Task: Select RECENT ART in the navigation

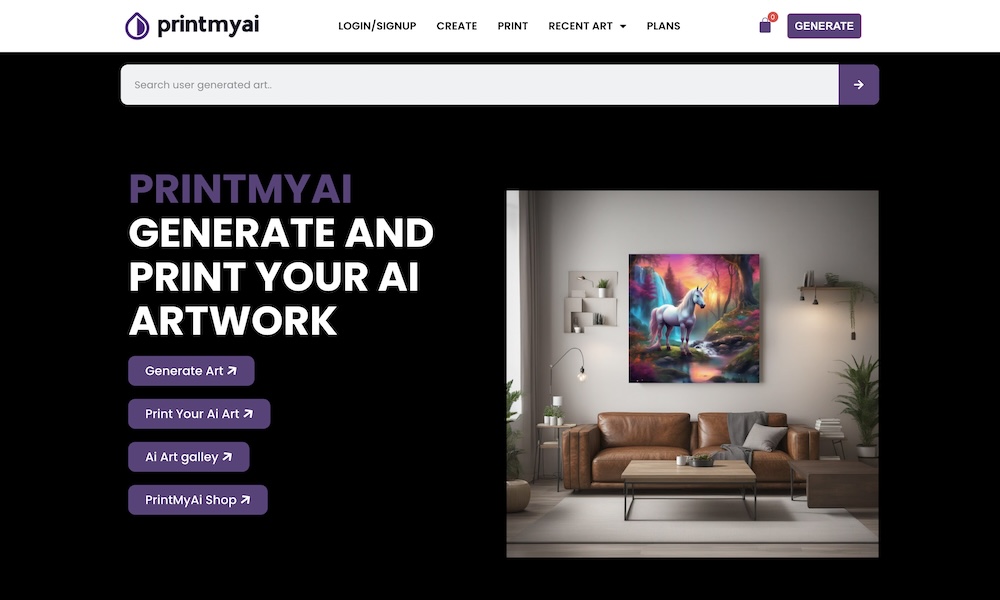Action: pos(580,26)
